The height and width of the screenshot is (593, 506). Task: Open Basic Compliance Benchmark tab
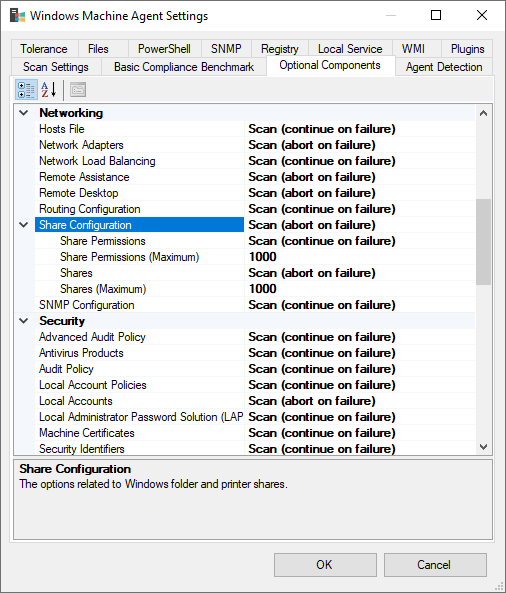(x=184, y=67)
